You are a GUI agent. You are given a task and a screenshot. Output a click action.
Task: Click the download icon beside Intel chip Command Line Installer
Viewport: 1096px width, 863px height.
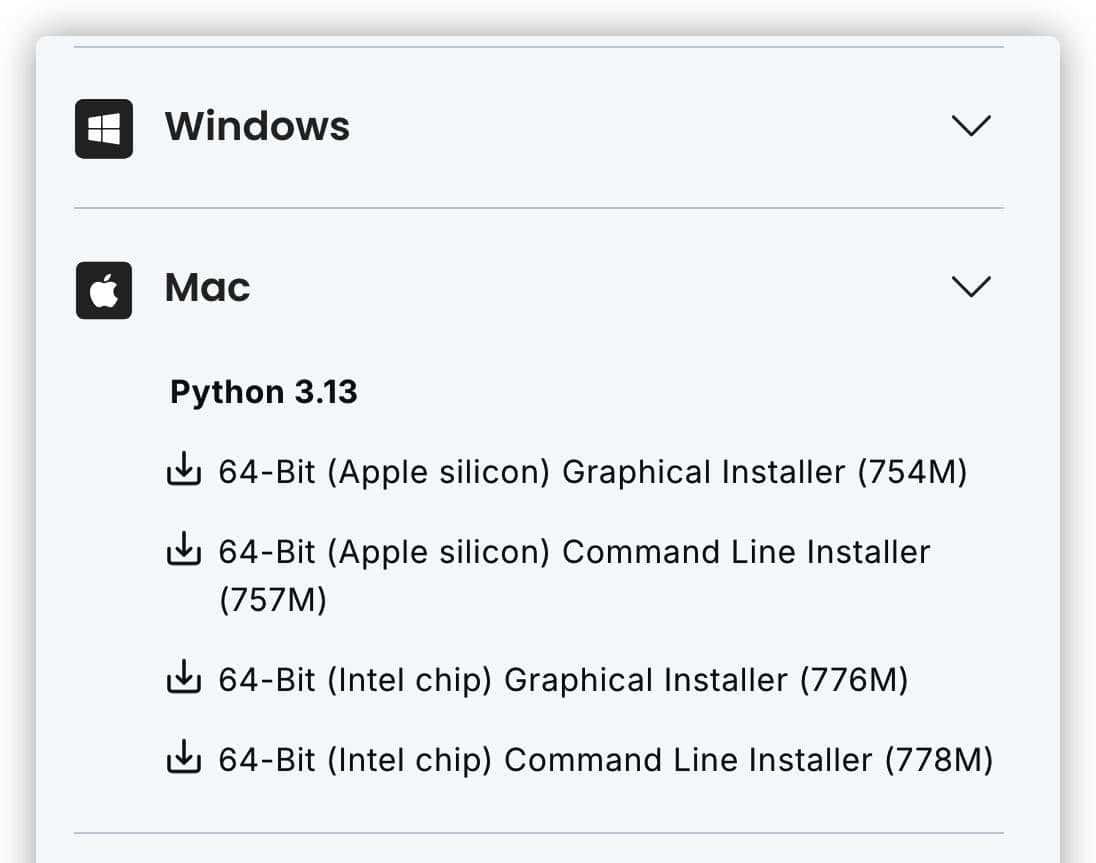click(x=186, y=759)
